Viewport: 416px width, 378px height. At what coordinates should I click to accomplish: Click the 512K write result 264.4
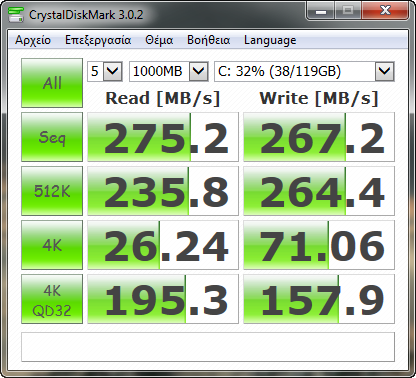[x=319, y=191]
